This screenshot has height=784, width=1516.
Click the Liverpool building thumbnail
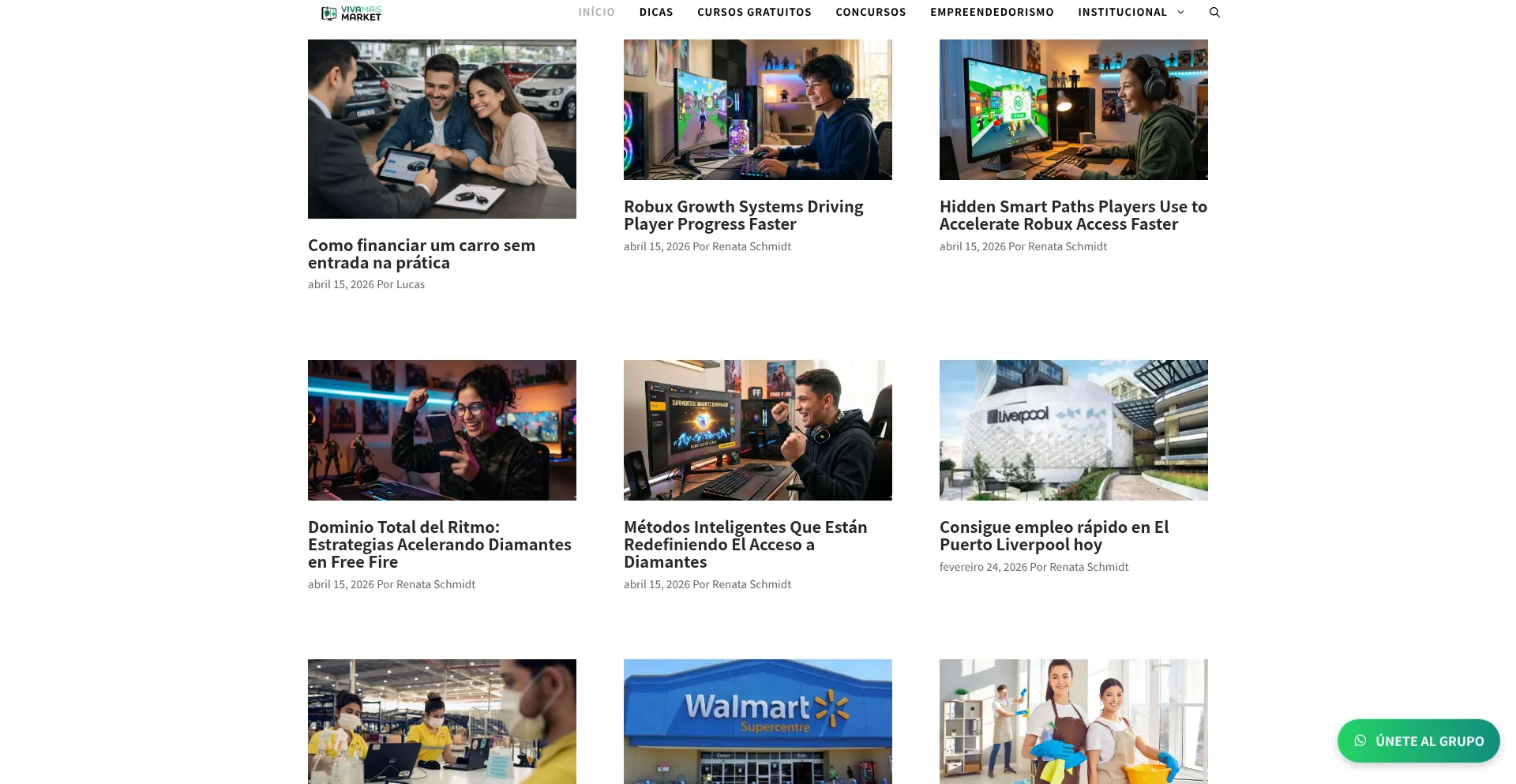pyautogui.click(x=1074, y=430)
